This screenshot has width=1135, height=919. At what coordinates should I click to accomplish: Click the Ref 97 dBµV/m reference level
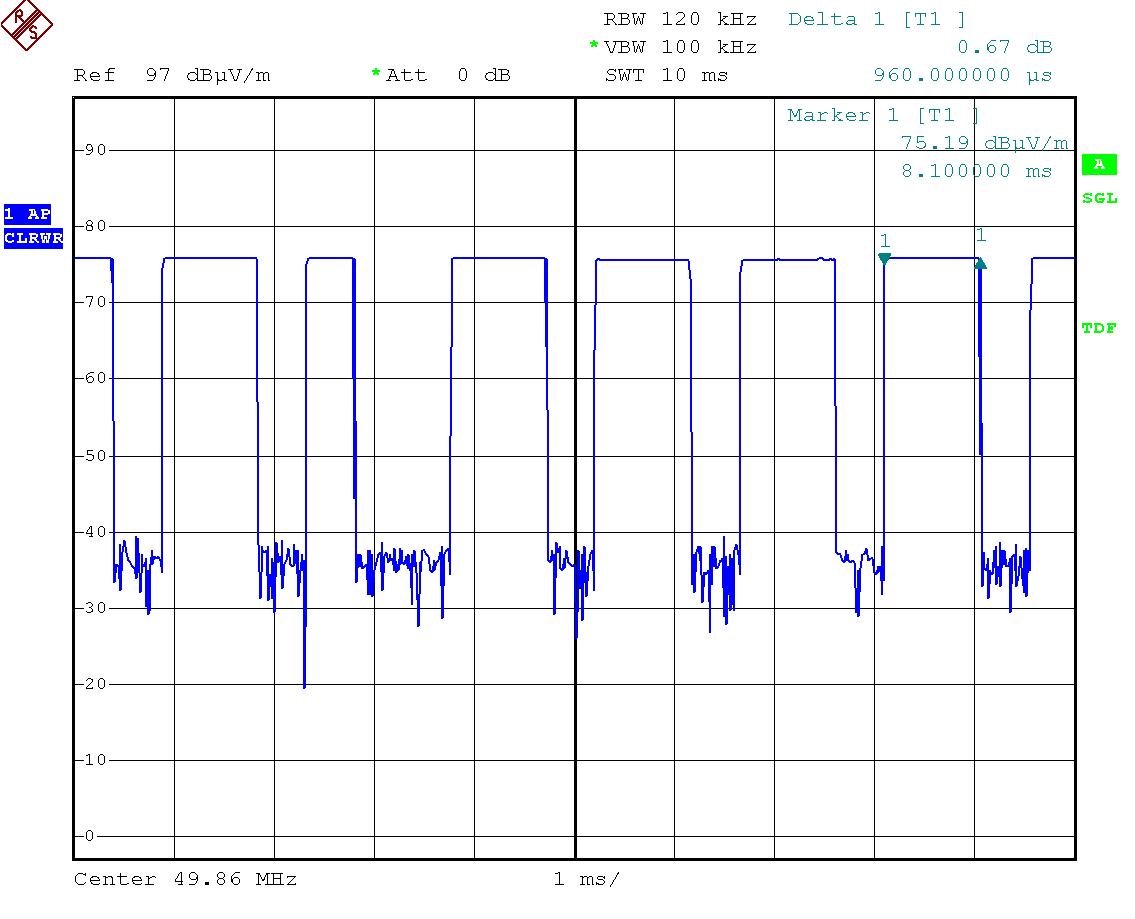tap(172, 75)
